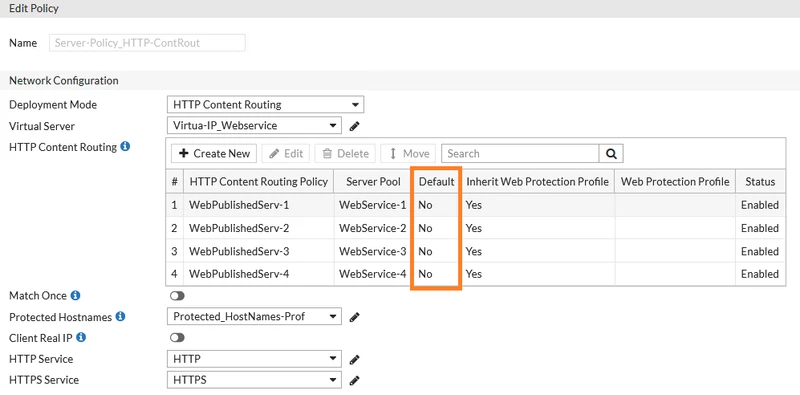Toggle the Client Real IP switch
The height and width of the screenshot is (395, 800).
coord(177,338)
